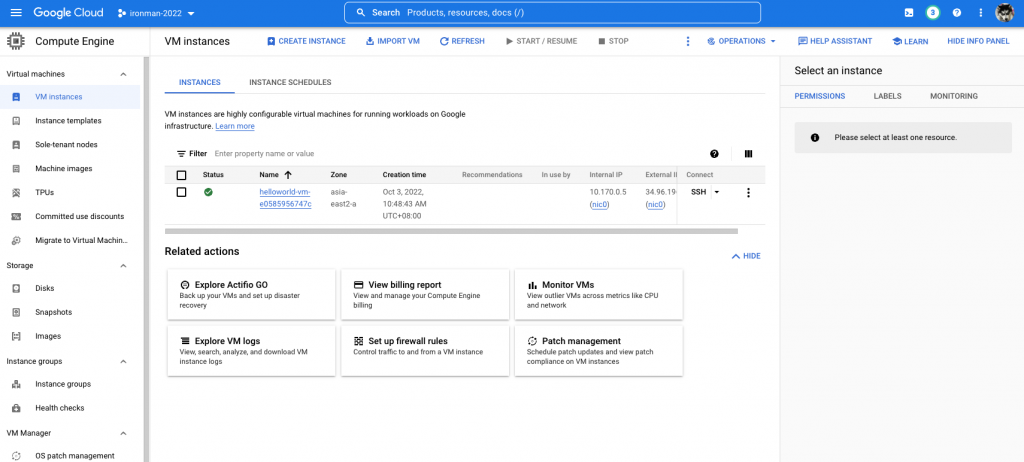Open the top bar three-dot settings menu
The image size is (1024, 462).
(x=980, y=12)
